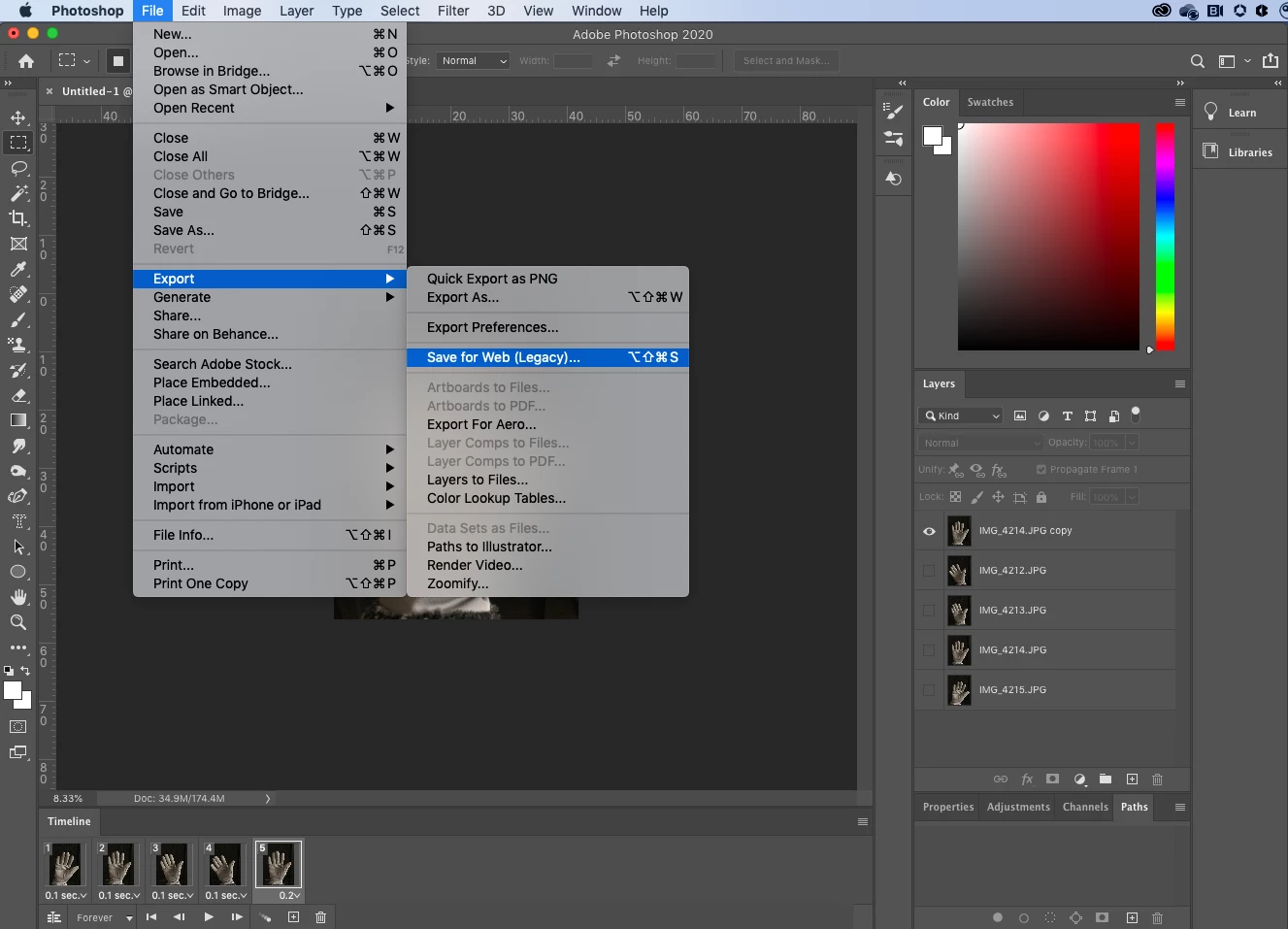This screenshot has width=1288, height=929.
Task: Switch to the Swatches tab
Action: click(x=990, y=102)
